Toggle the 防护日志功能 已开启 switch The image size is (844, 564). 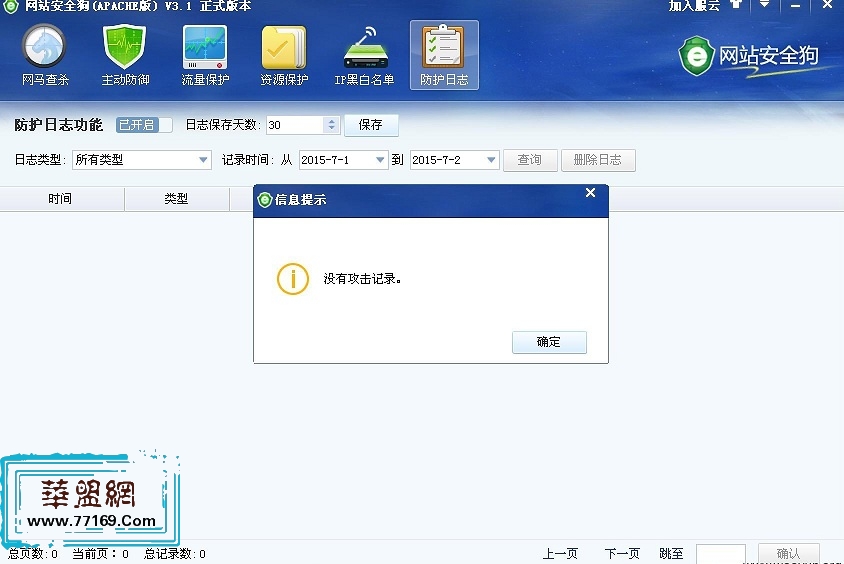coord(144,125)
